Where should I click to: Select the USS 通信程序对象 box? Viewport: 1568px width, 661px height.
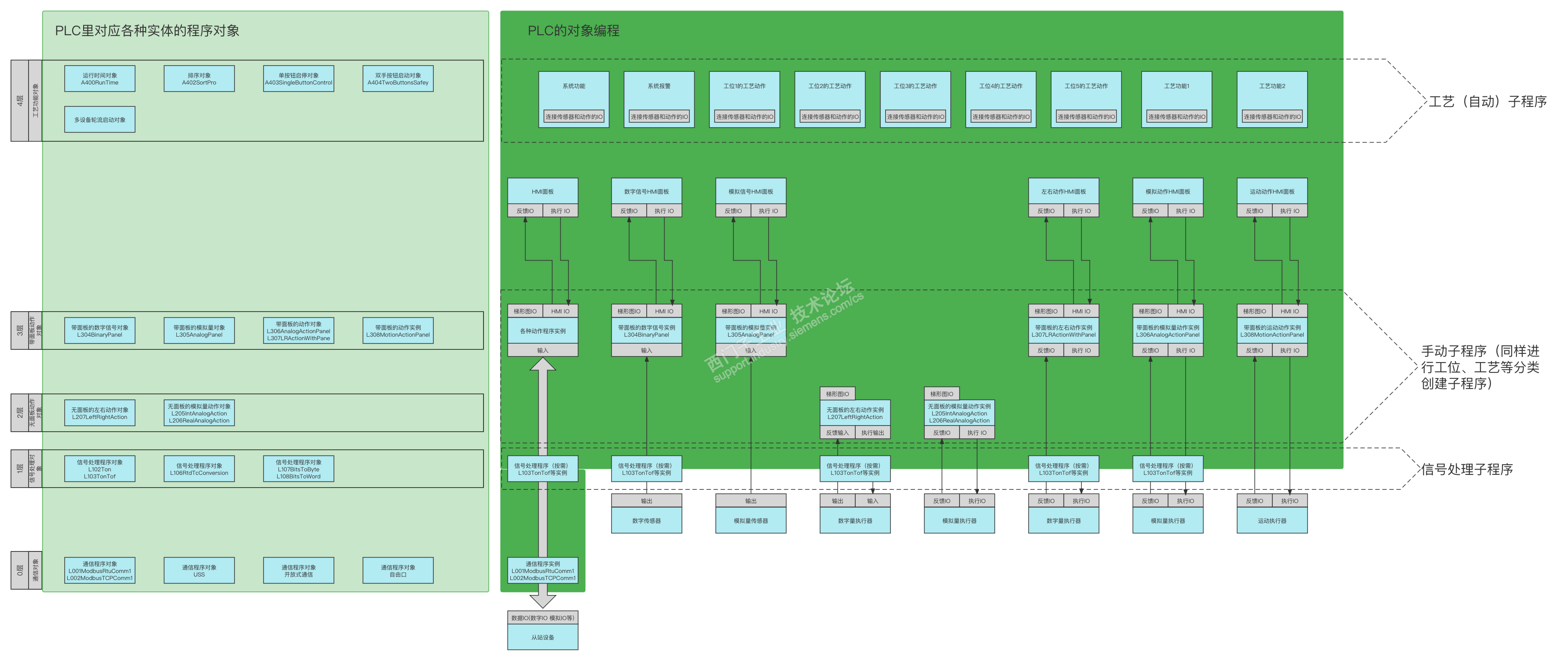tap(199, 571)
